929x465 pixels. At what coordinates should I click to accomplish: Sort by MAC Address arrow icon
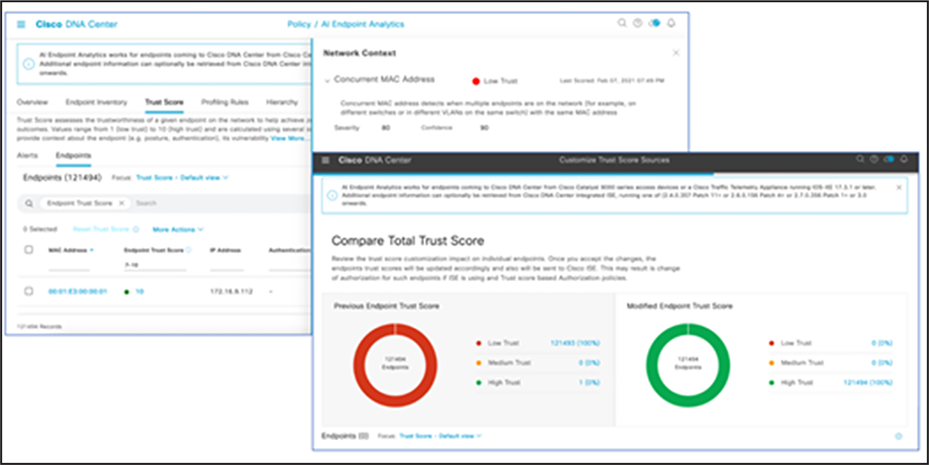[x=91, y=251]
